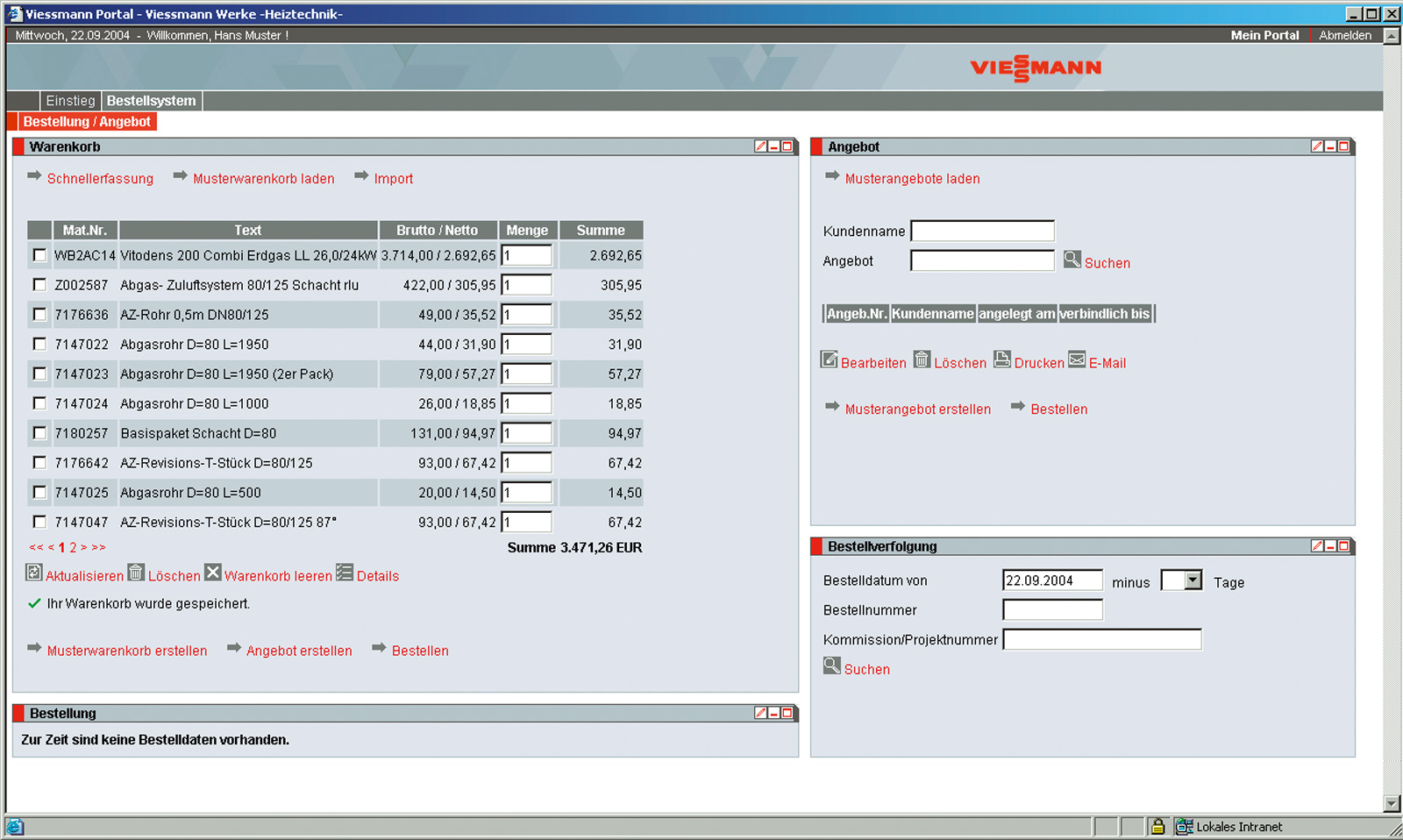
Task: Click the edit pencil icon of Bestellung panel
Action: tap(761, 713)
